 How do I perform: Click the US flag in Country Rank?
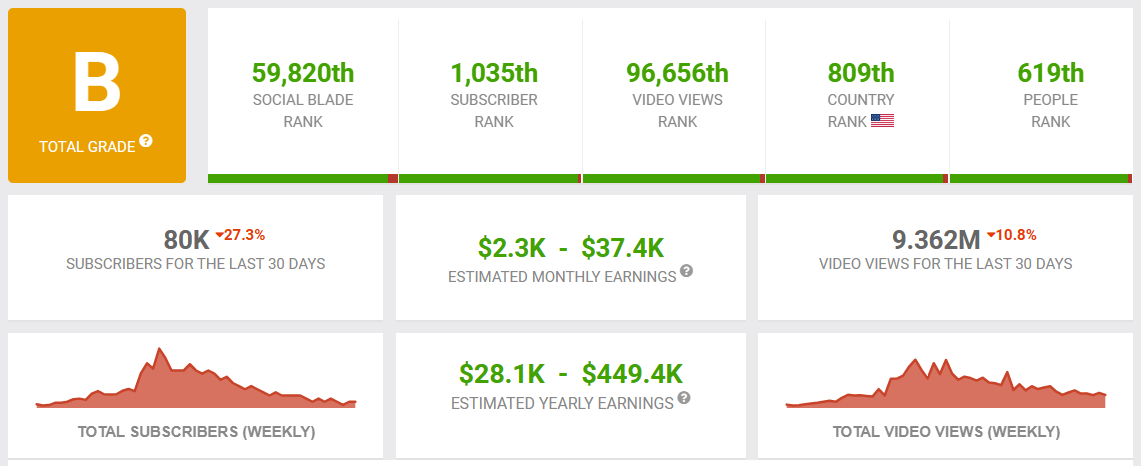pos(882,121)
